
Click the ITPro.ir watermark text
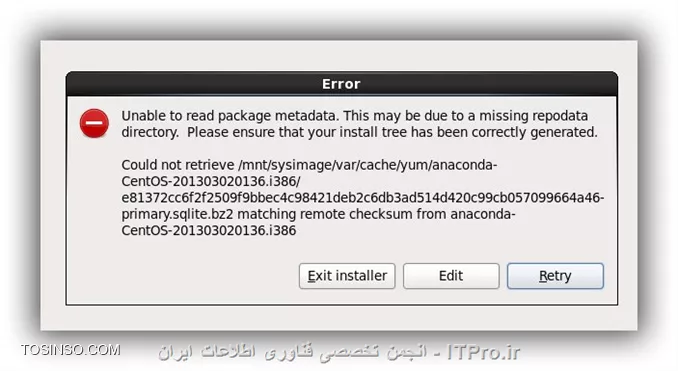click(483, 352)
